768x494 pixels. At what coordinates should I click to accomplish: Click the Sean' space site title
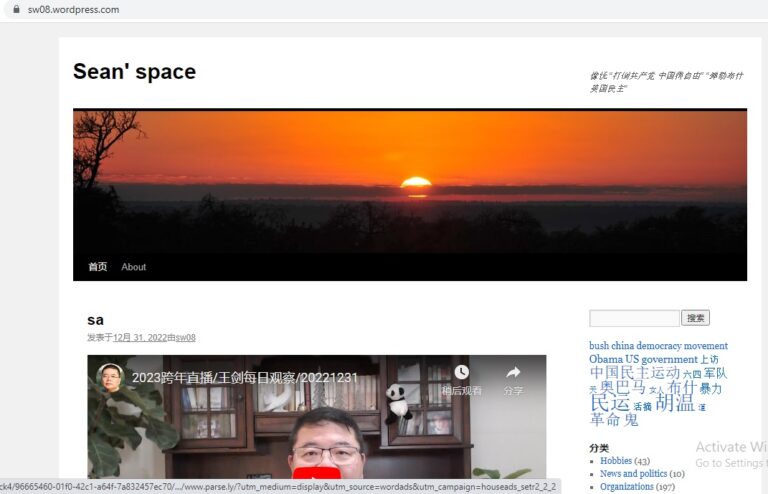(134, 72)
